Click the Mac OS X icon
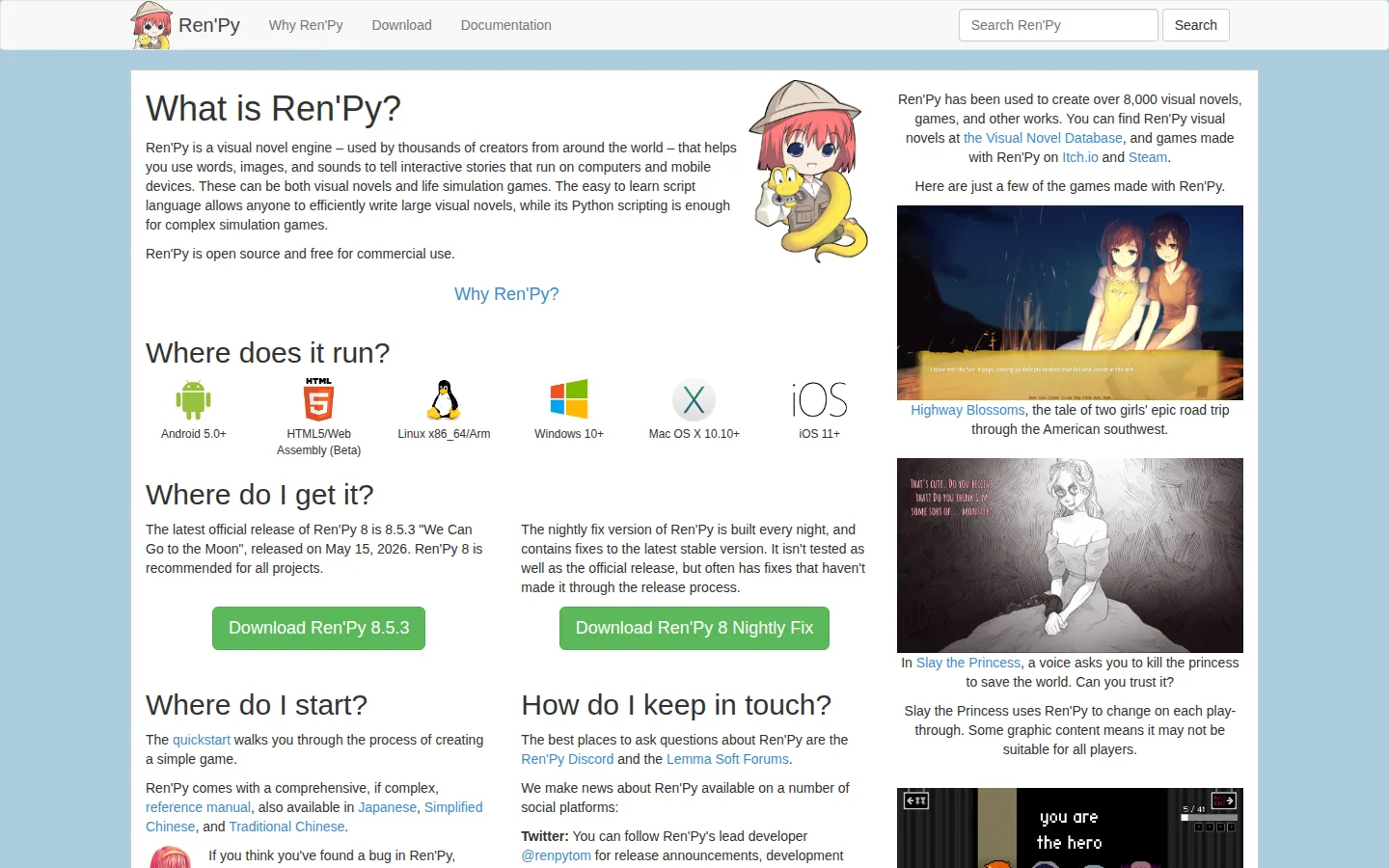 coord(694,399)
